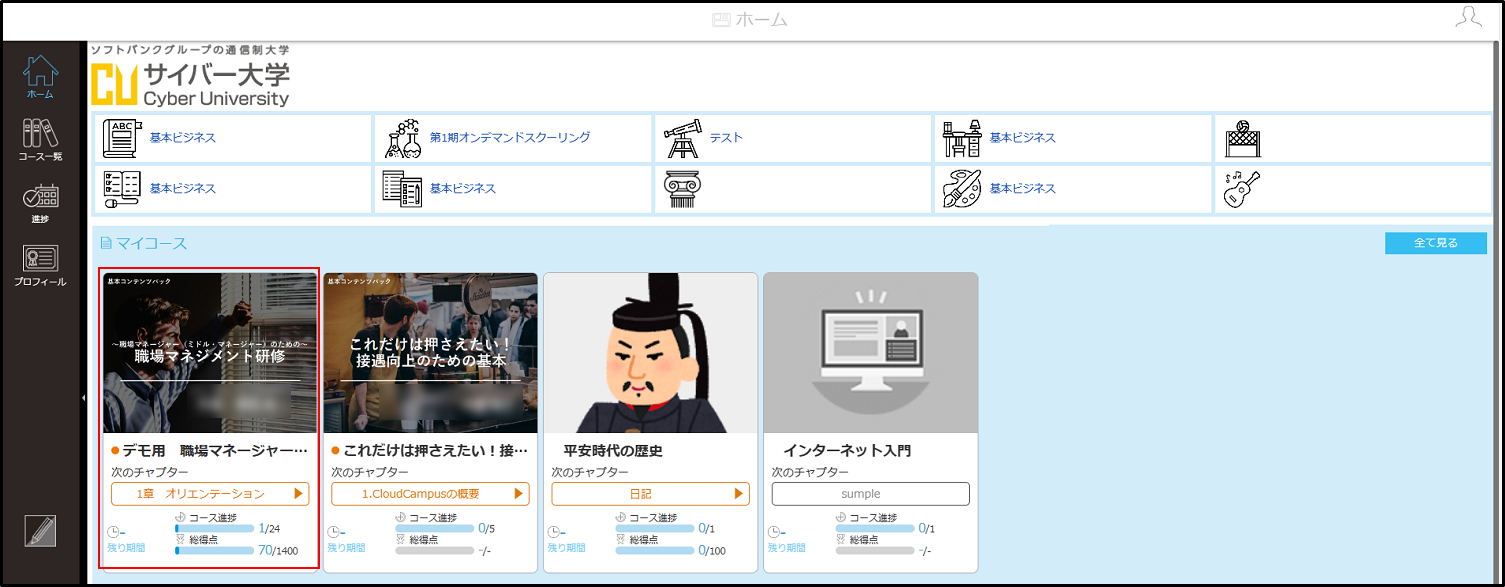Image resolution: width=1505 pixels, height=587 pixels.
Task: Click the 1/24 コース進捗 progress bar
Action: point(215,528)
